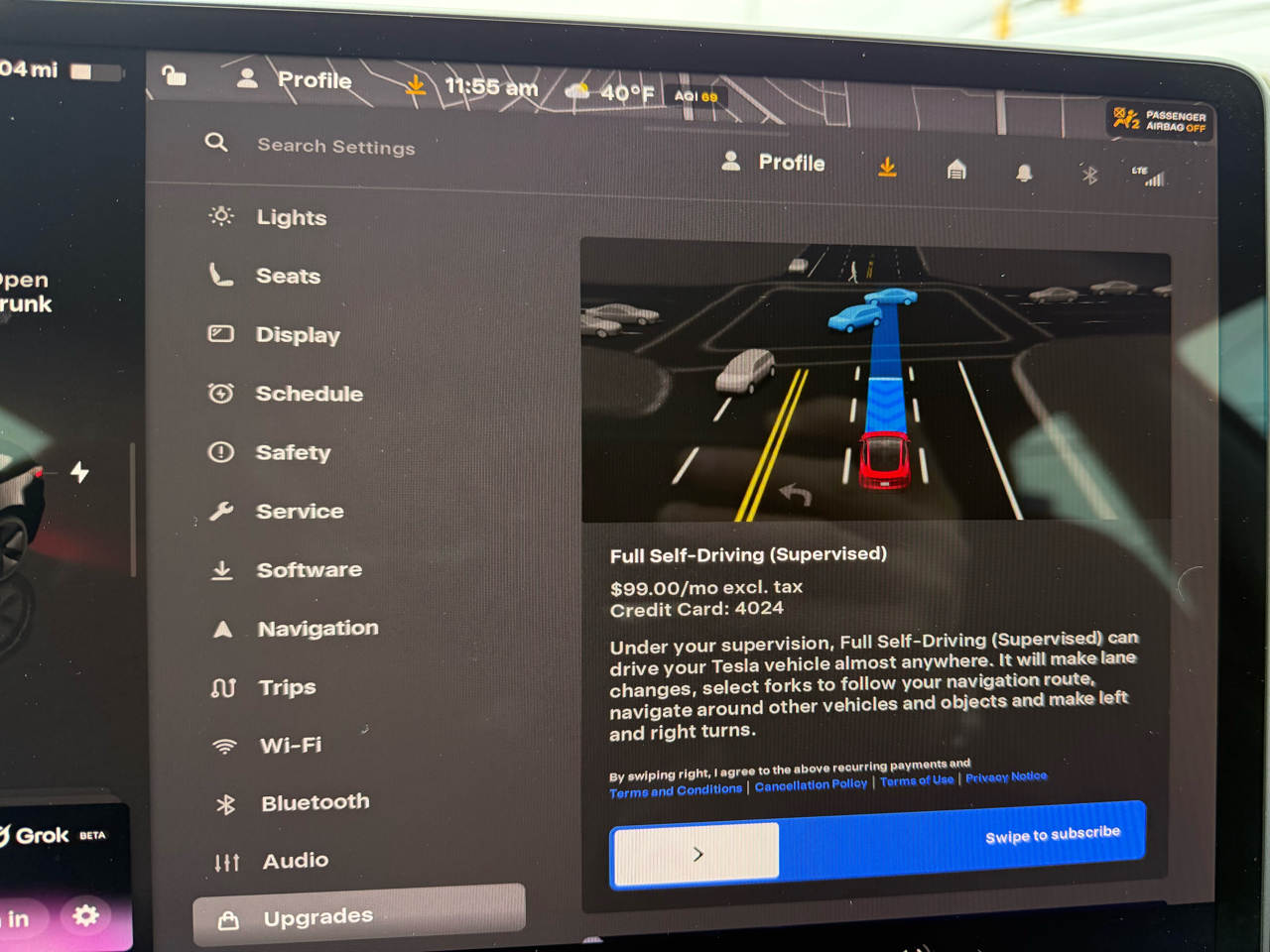
Task: Open the Profile account icon
Action: (x=731, y=162)
